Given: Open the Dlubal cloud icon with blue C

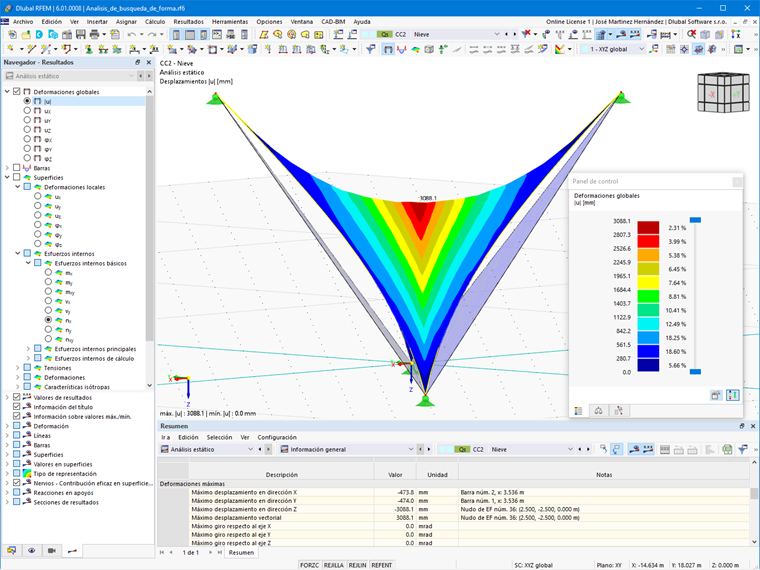Looking at the screenshot, I should coord(39,34).
